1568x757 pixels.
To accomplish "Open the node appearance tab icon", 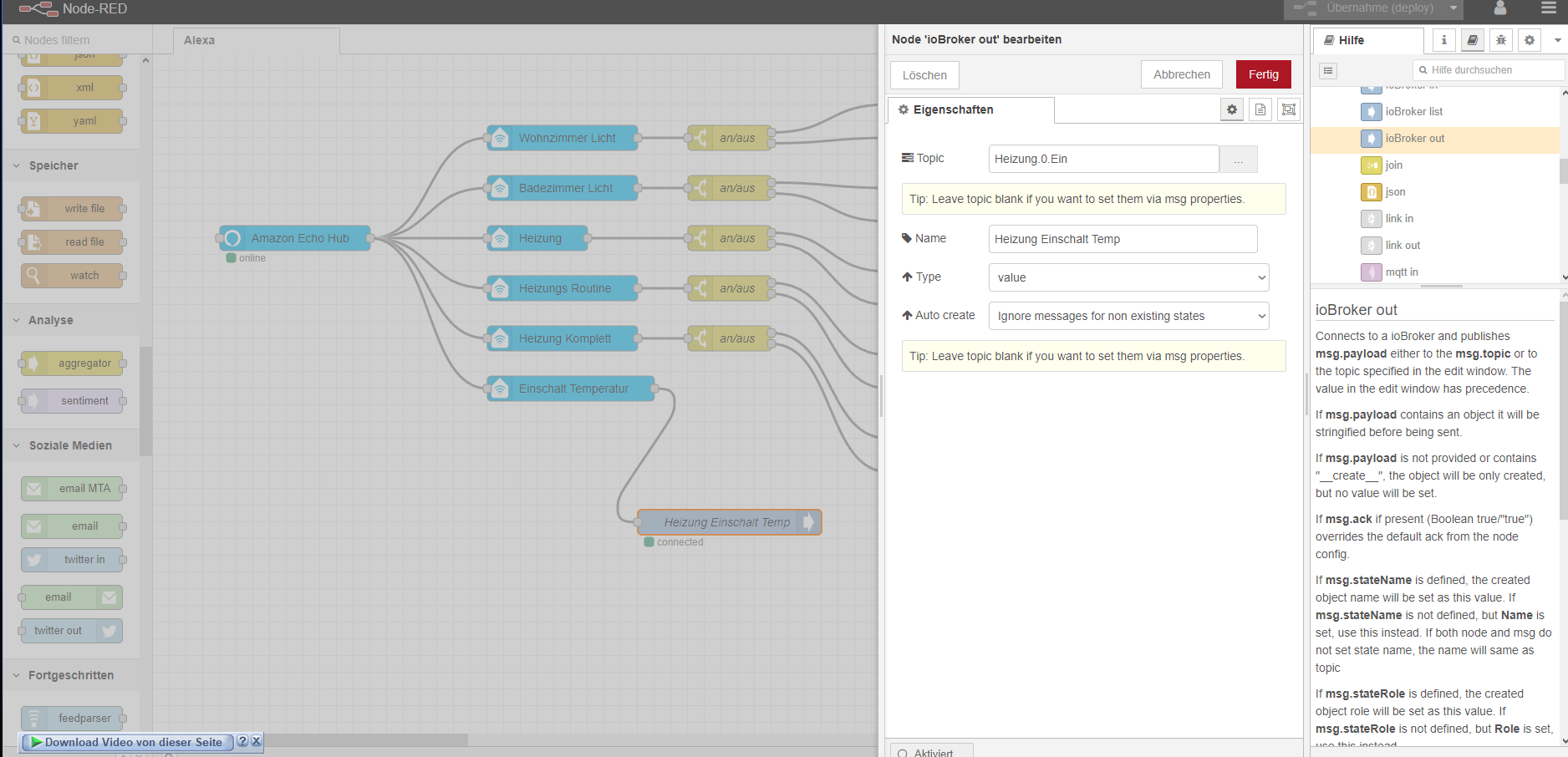I will coord(1289,109).
